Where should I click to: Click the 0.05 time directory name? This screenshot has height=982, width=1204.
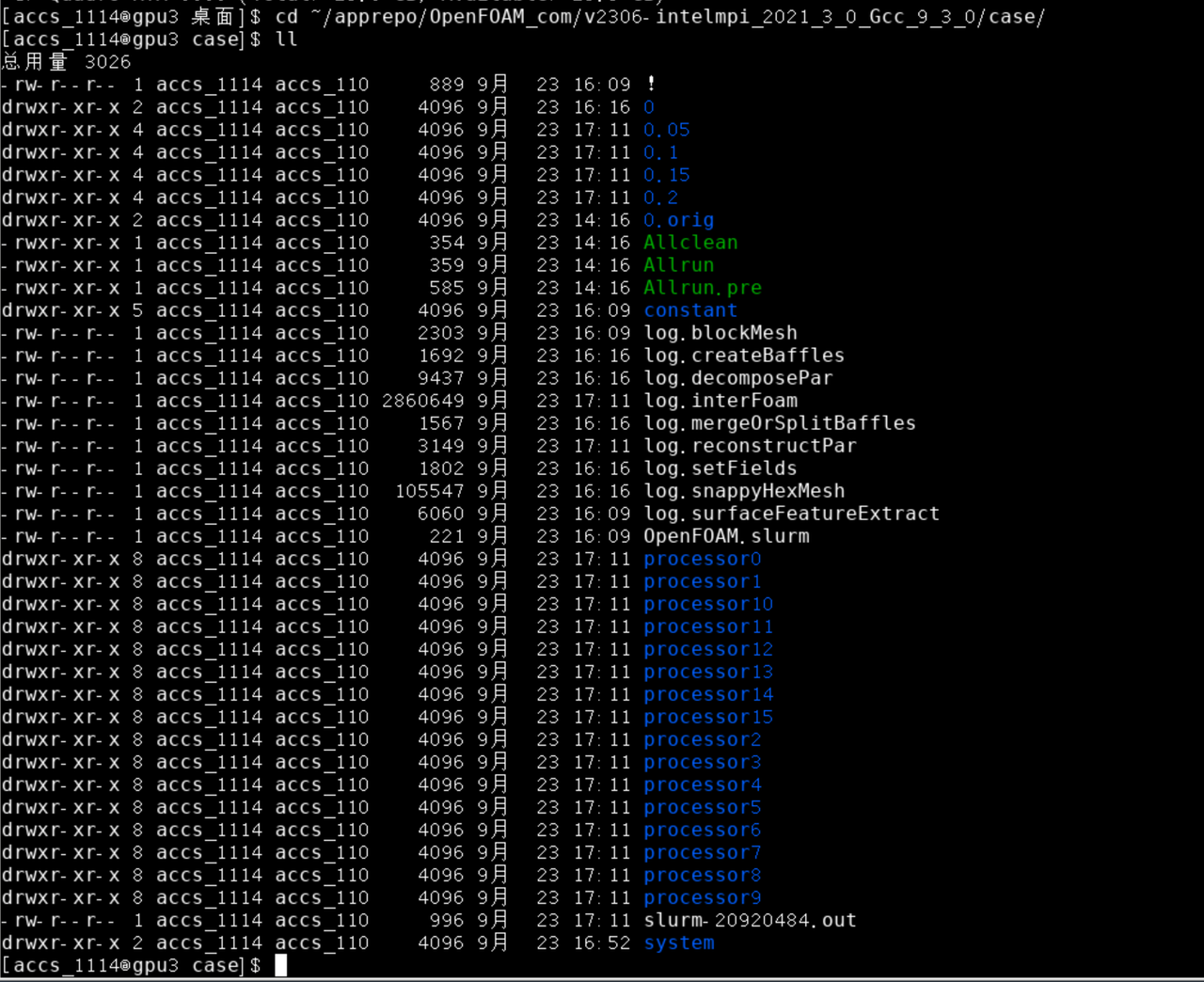point(666,130)
